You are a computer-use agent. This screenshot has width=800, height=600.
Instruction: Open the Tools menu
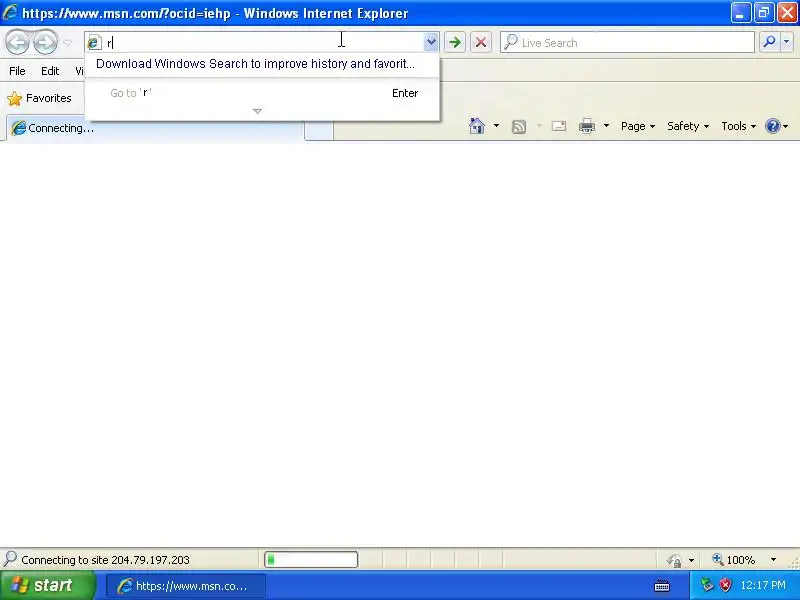click(738, 126)
